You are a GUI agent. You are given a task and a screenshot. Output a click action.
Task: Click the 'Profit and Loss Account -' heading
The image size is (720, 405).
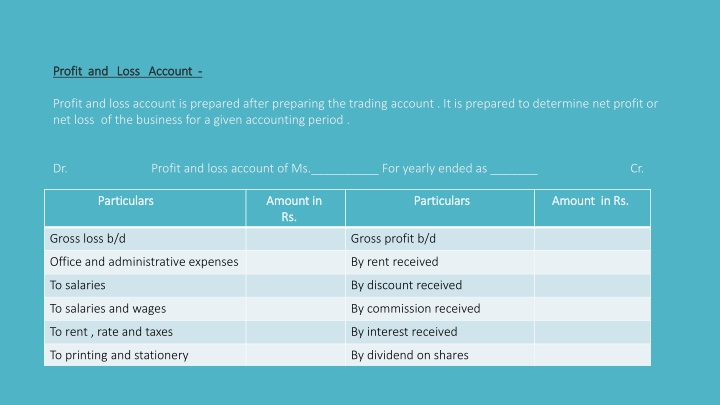coord(128,70)
